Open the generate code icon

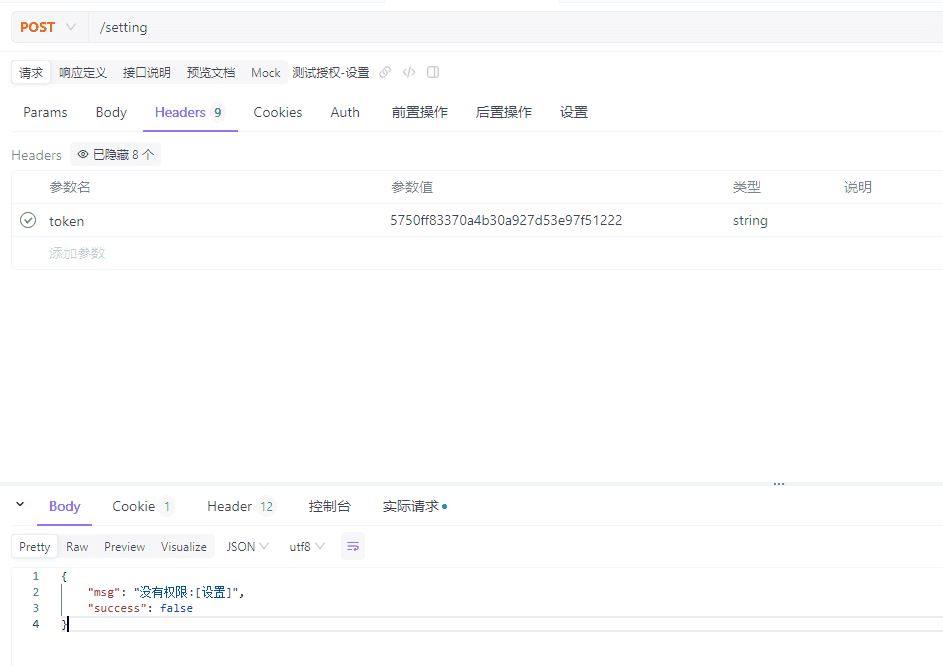click(409, 72)
